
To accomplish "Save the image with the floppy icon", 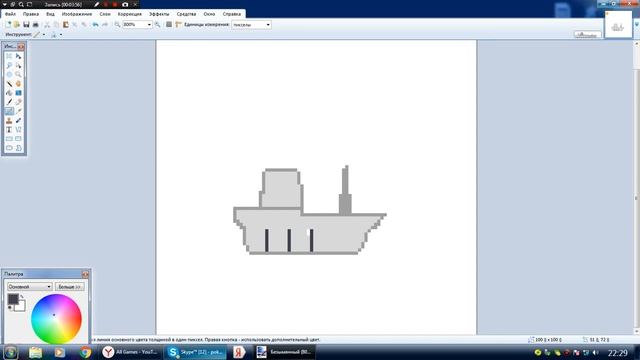I will point(26,25).
